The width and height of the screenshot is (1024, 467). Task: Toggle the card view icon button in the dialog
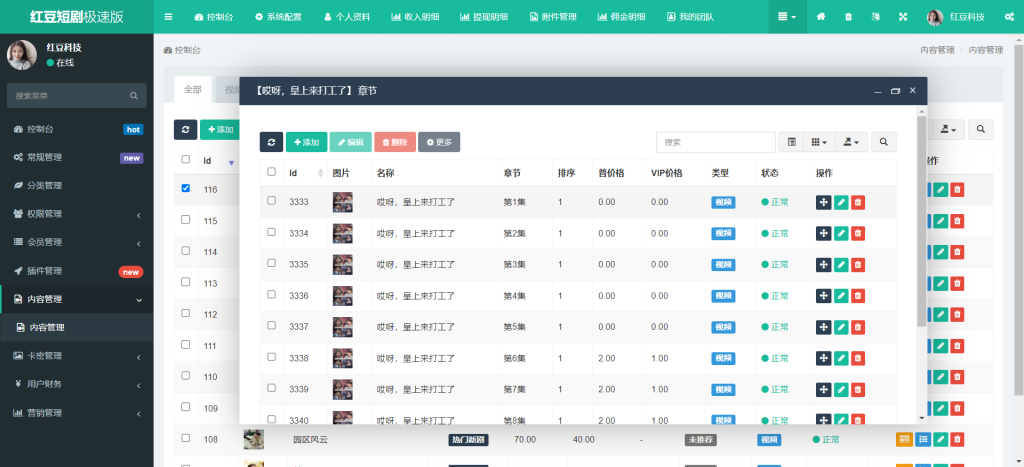pyautogui.click(x=792, y=142)
